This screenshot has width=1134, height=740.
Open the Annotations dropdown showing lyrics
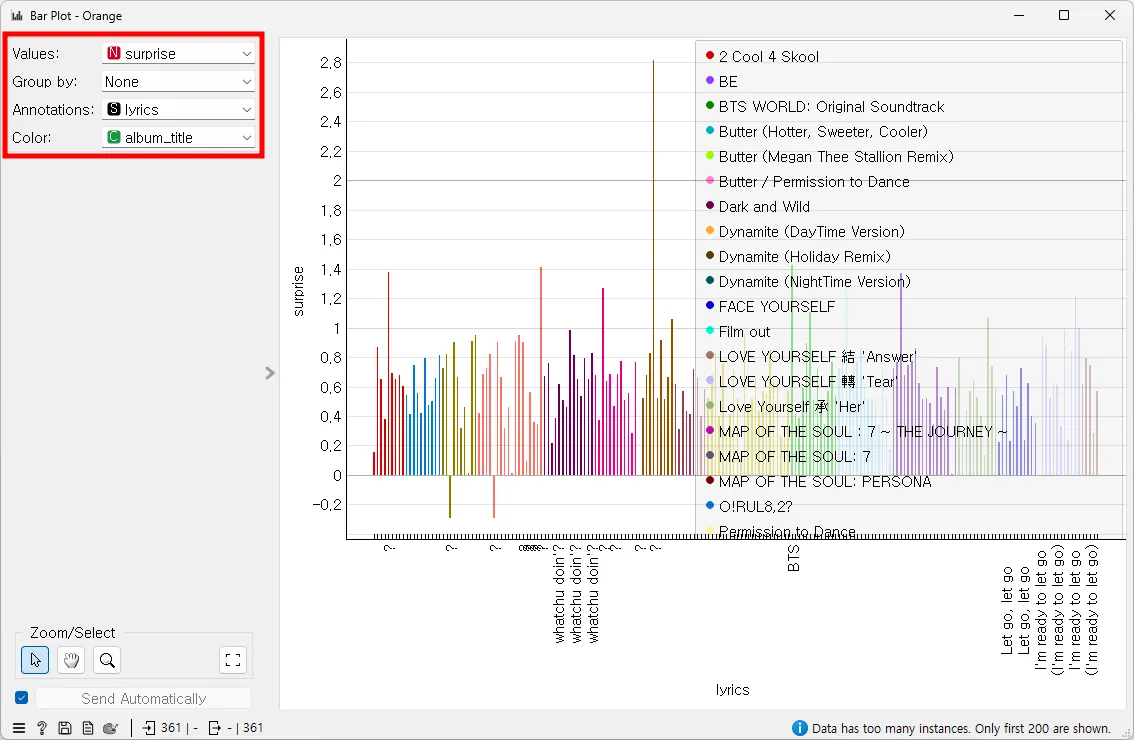coord(179,110)
